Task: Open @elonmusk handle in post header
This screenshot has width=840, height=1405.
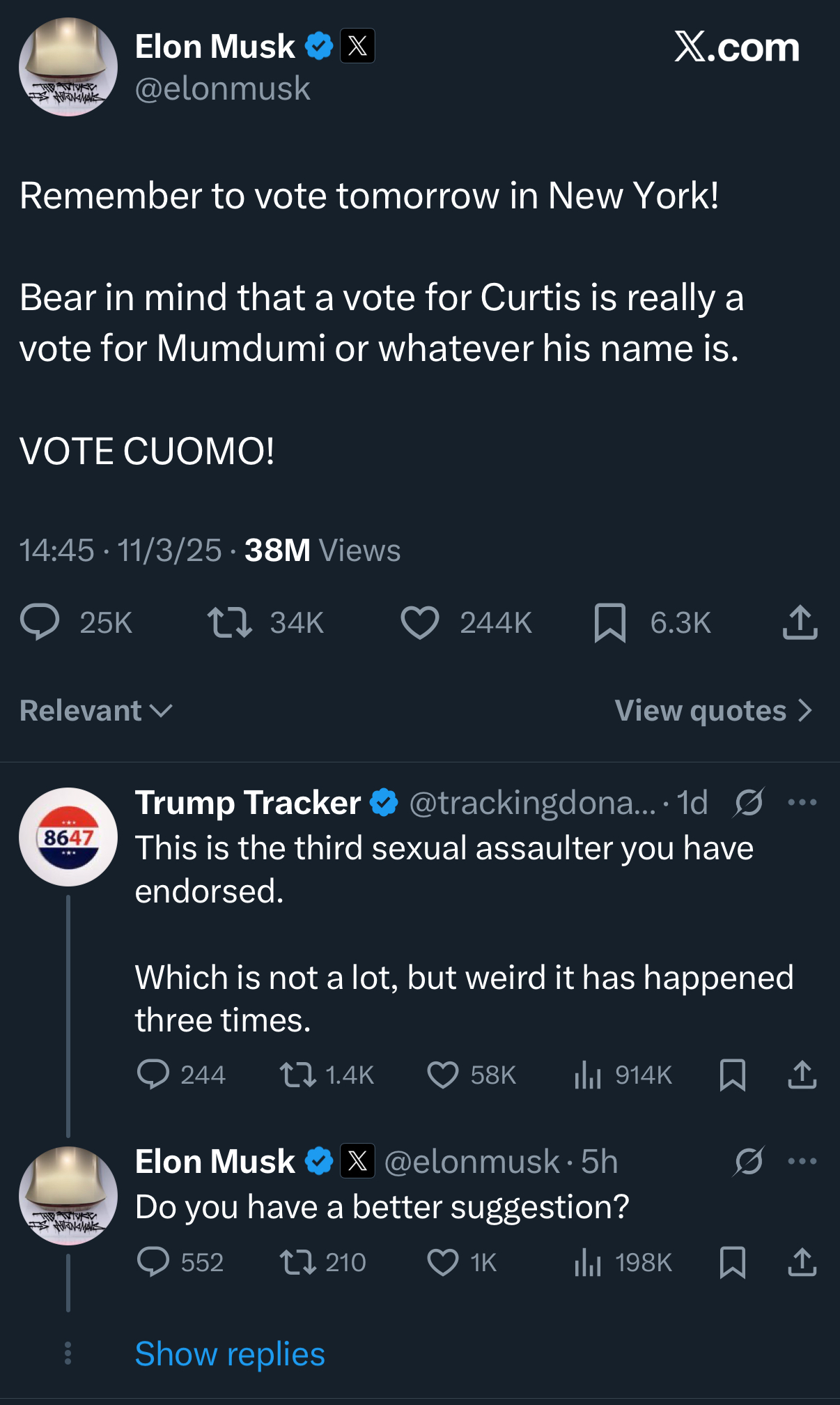Action: point(223,89)
